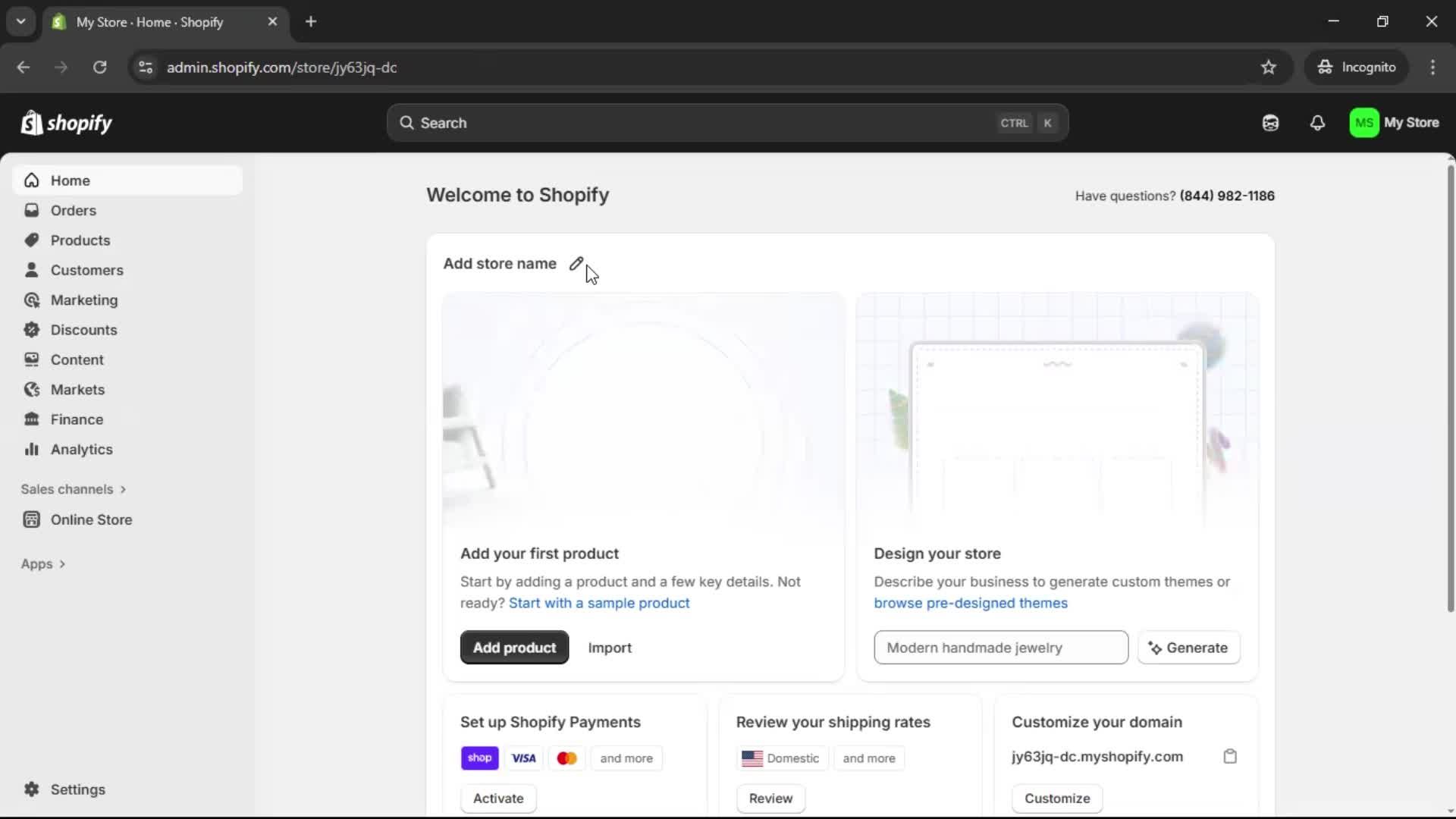Screen dimensions: 1456x819
Task: Open Start with a sample product link
Action: click(x=599, y=604)
